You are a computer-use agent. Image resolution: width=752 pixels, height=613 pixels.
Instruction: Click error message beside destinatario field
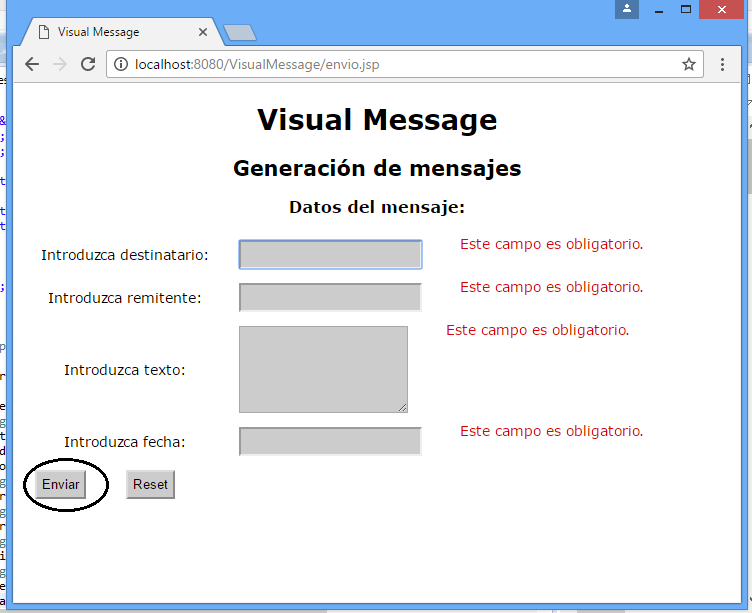click(x=552, y=244)
